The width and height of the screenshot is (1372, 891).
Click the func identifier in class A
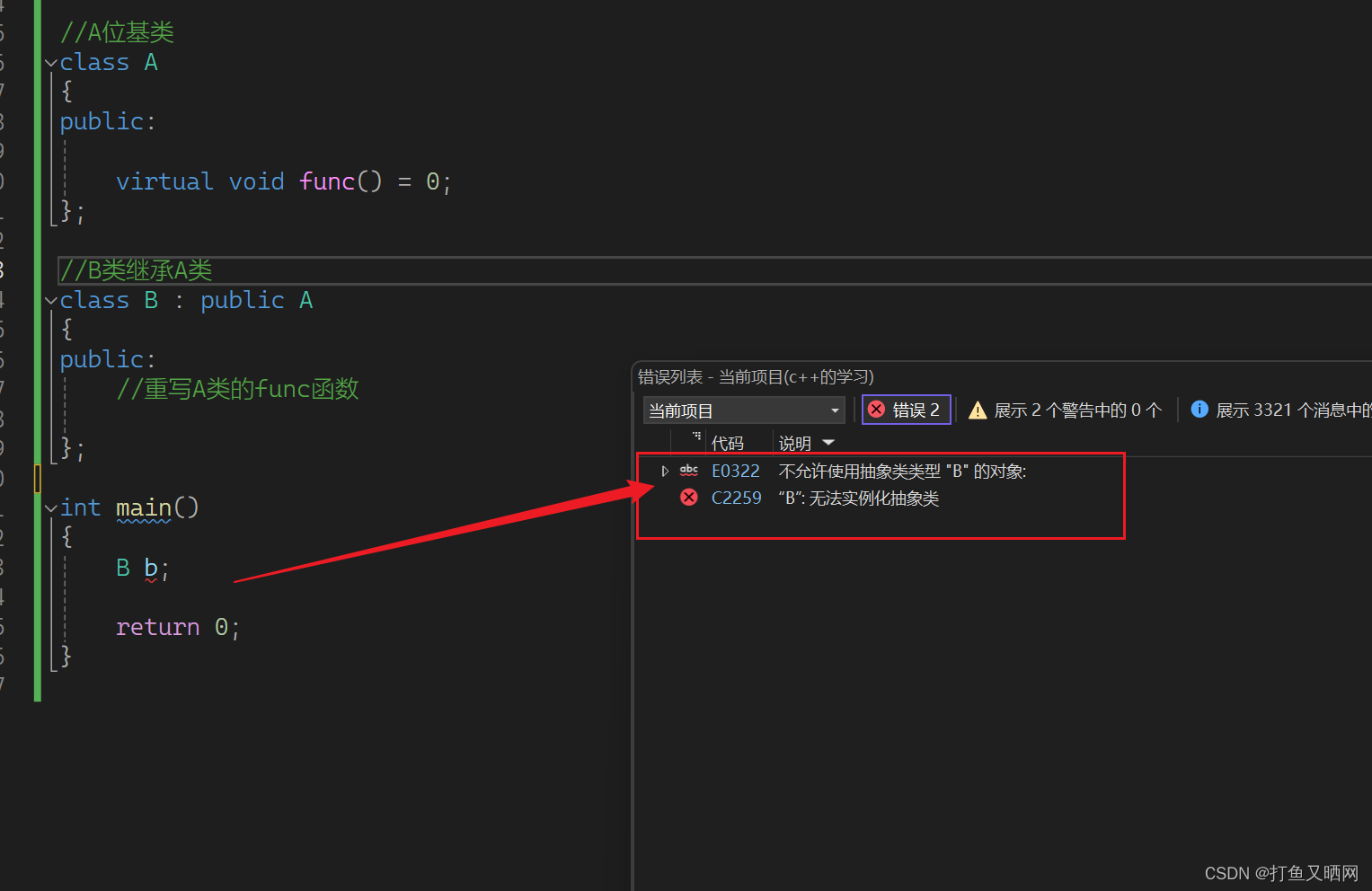click(327, 181)
